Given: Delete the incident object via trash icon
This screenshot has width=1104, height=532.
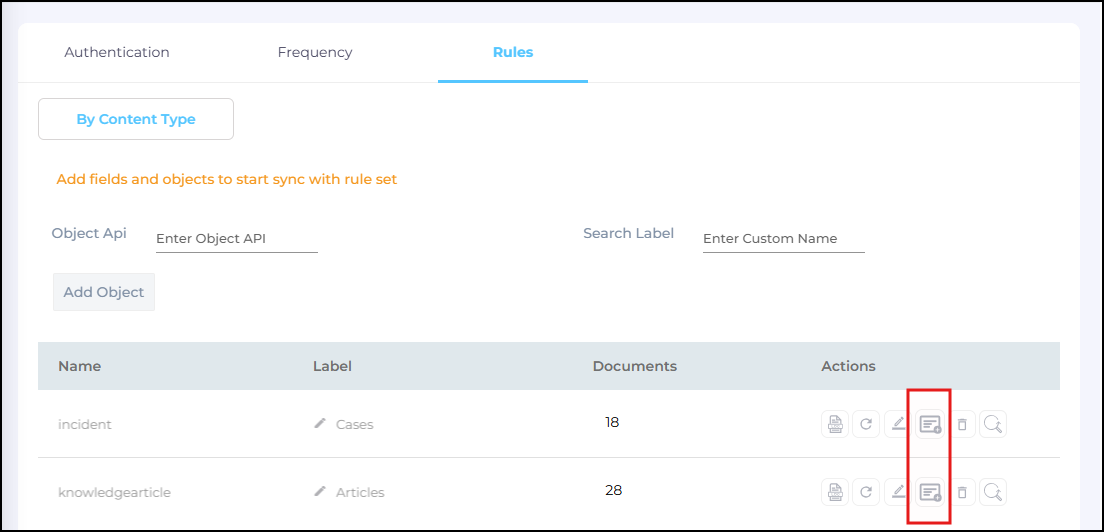Looking at the screenshot, I should pos(962,424).
